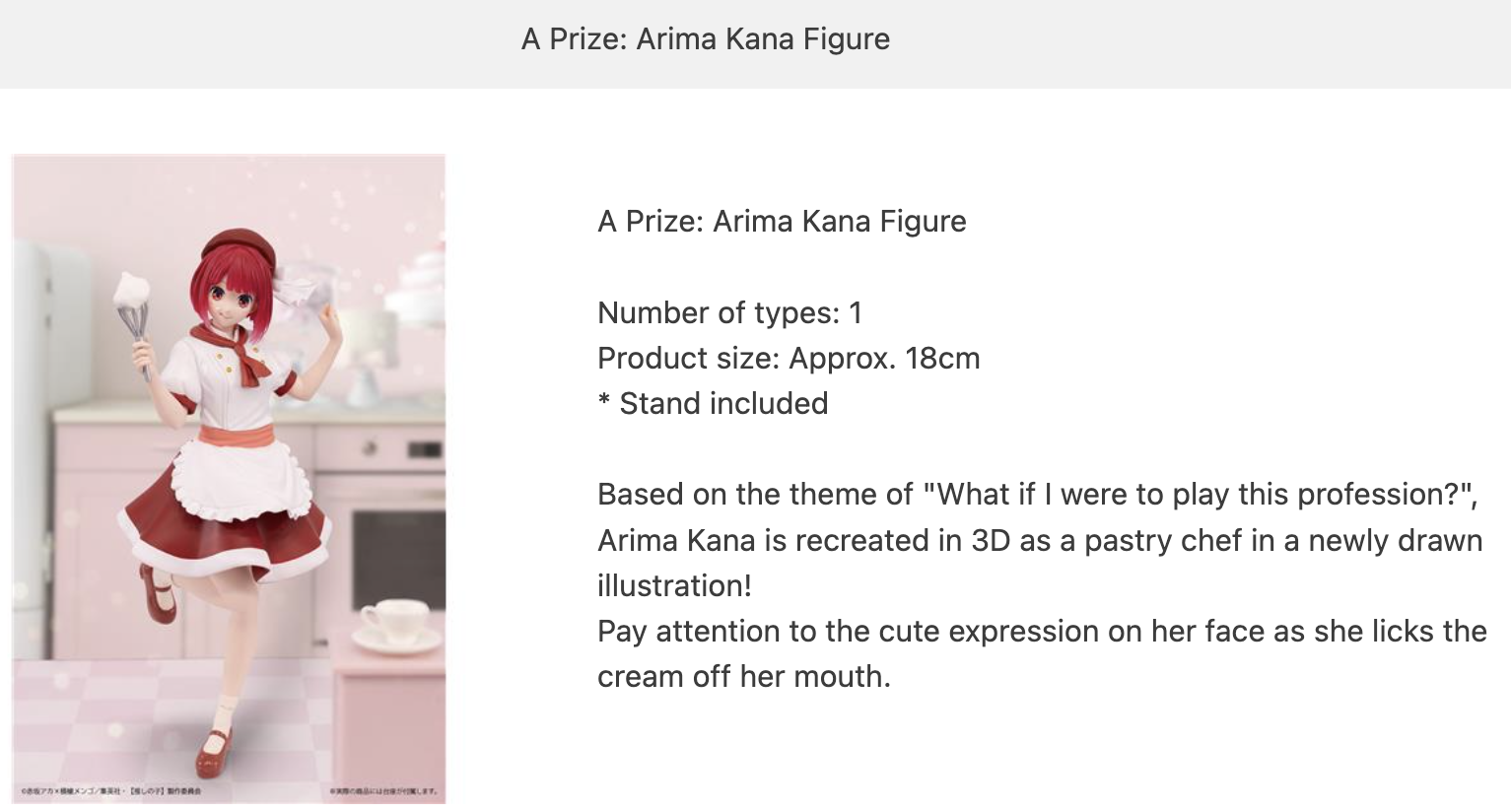The image size is (1511, 812).
Task: Click the gray header title bar
Action: coord(755,43)
